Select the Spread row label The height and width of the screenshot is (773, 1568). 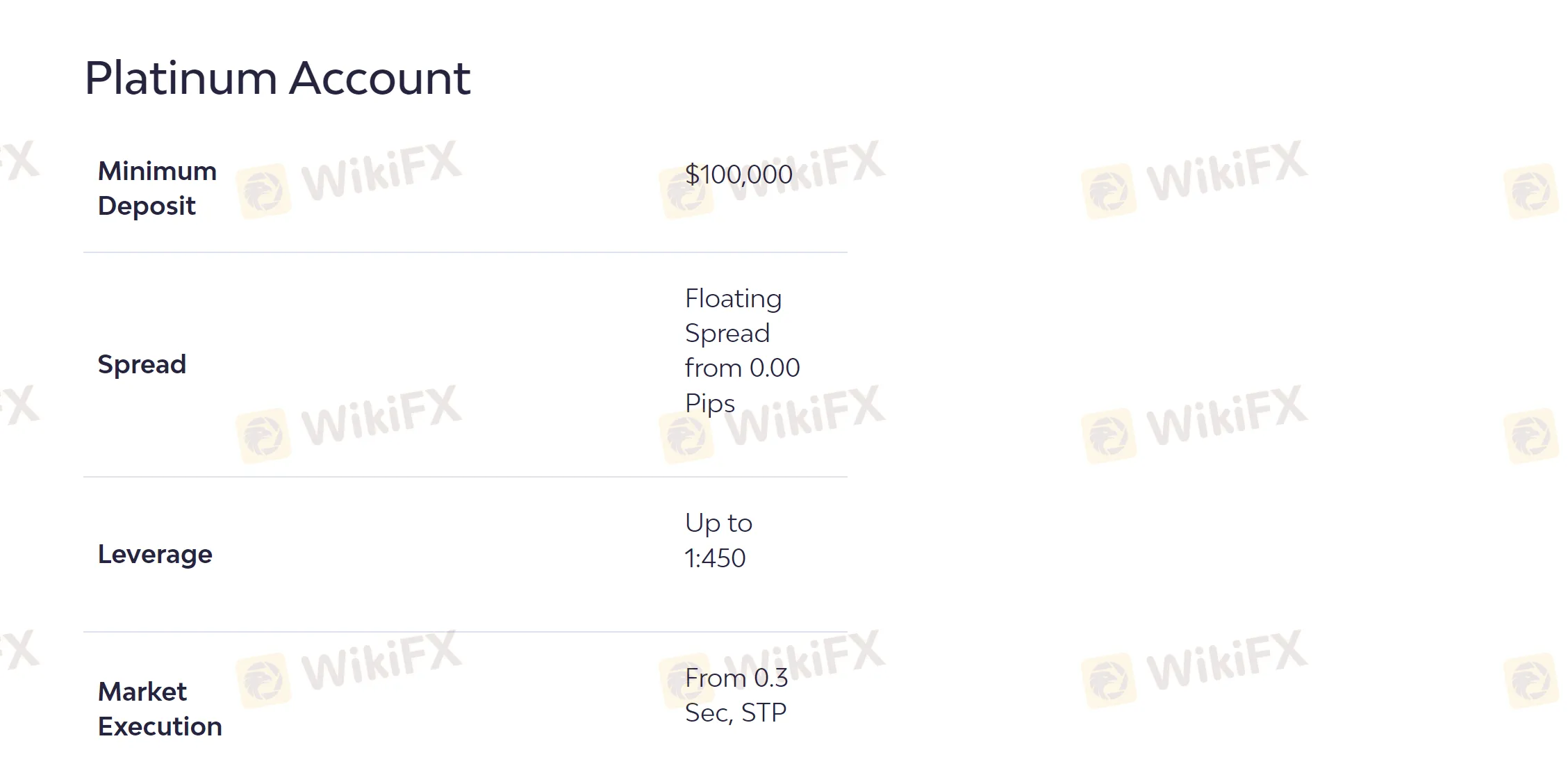click(142, 364)
